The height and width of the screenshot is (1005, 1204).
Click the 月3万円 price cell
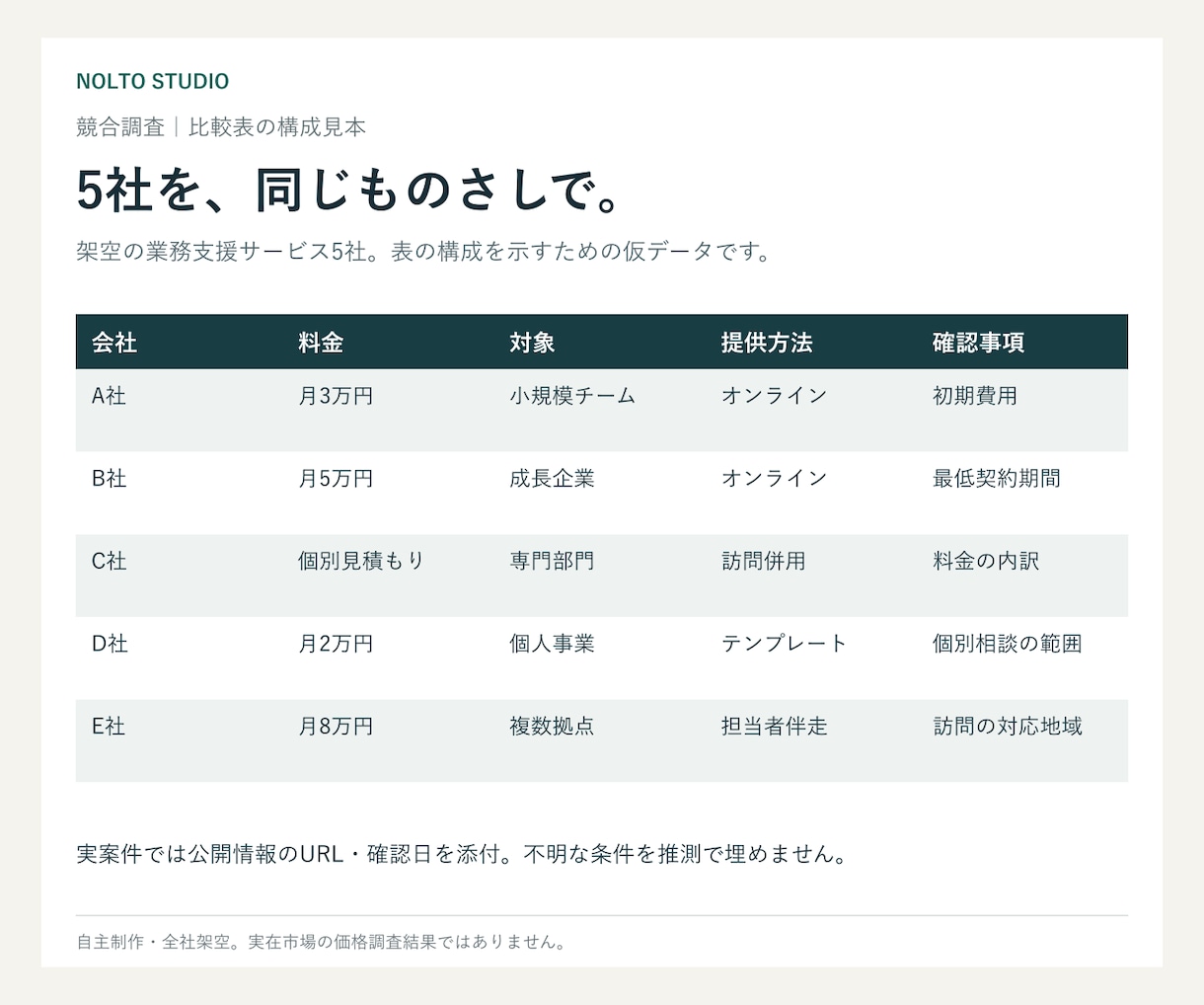click(336, 396)
